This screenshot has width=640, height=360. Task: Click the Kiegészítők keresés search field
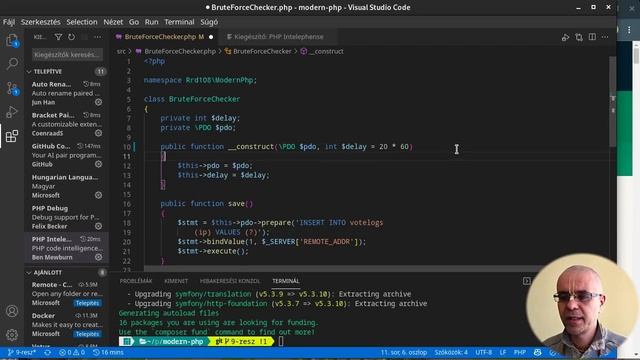click(67, 54)
